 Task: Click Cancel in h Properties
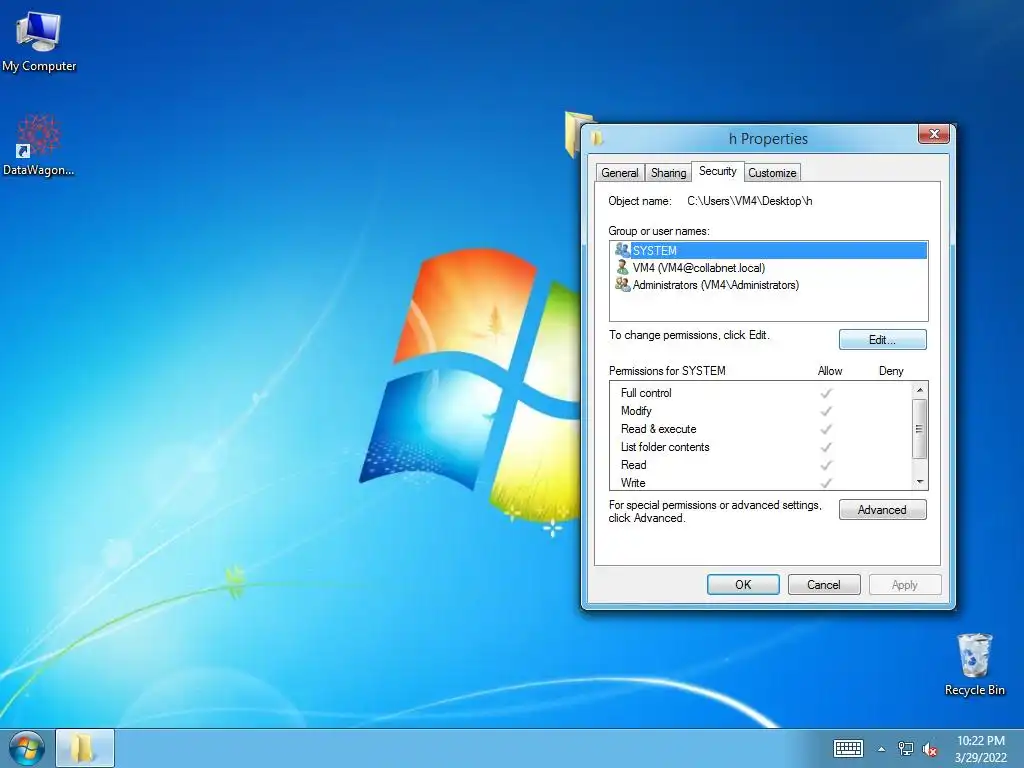824,584
